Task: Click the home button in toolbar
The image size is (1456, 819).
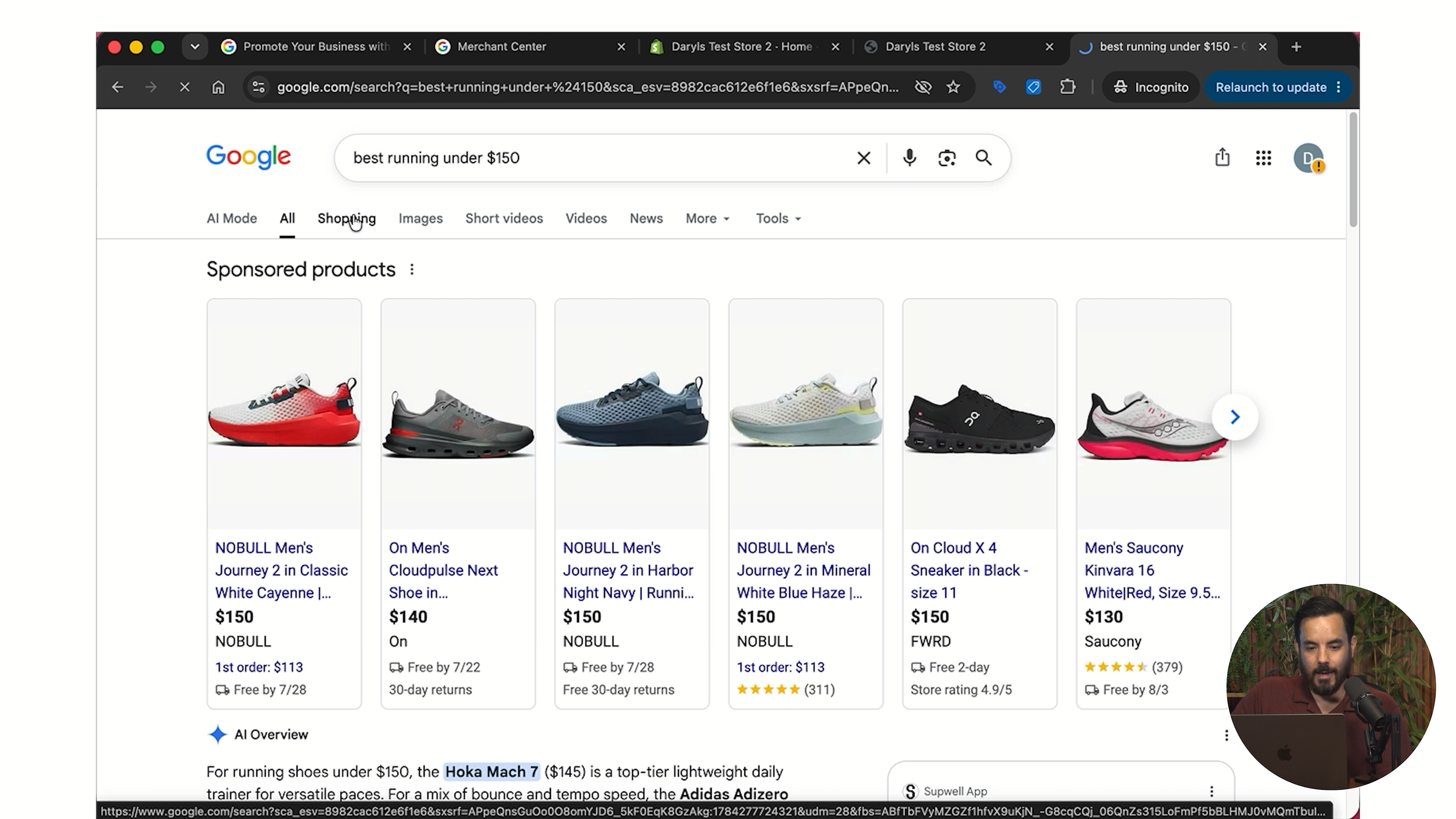Action: pyautogui.click(x=218, y=87)
